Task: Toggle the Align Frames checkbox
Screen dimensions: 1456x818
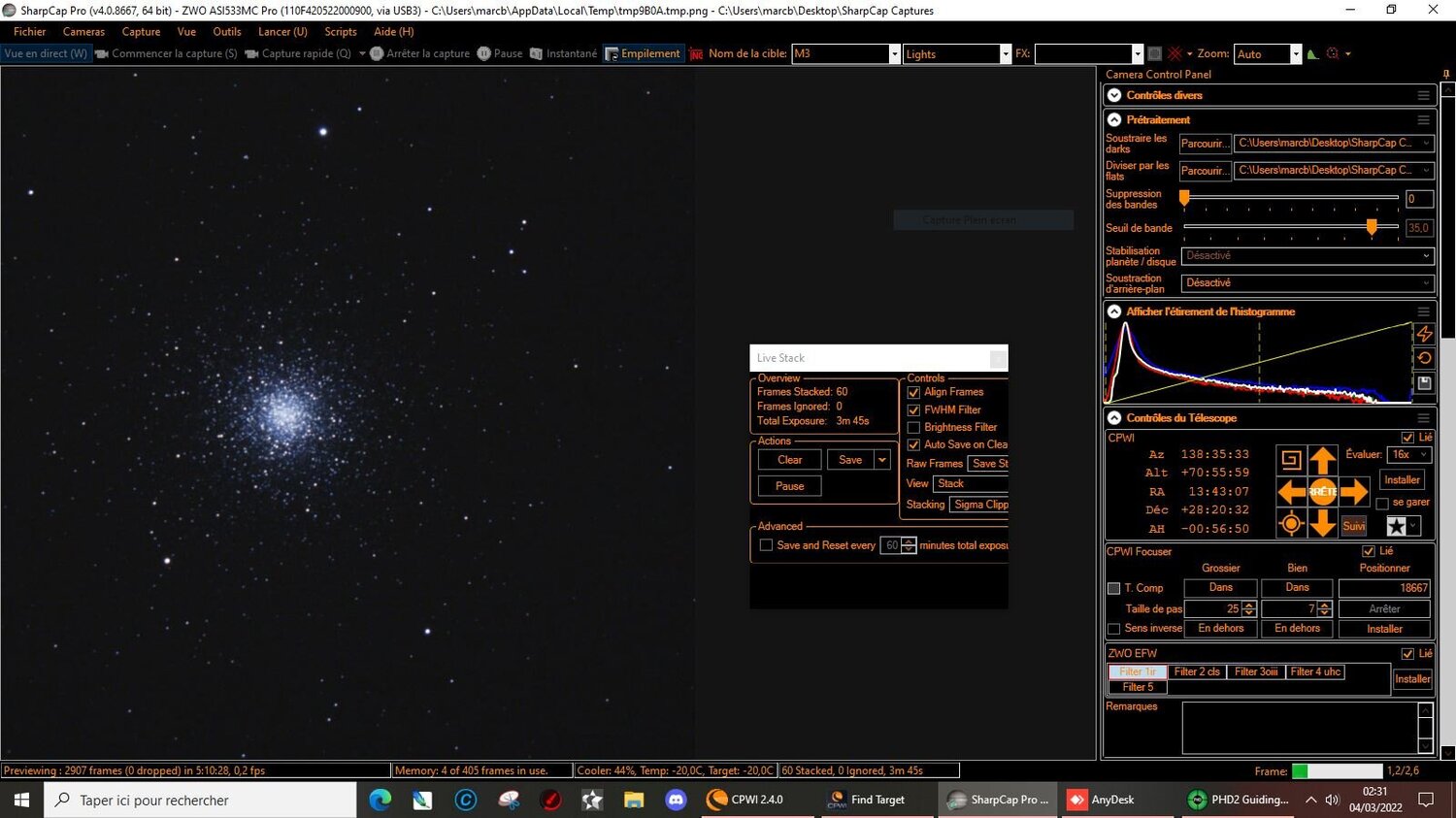Action: 913,392
